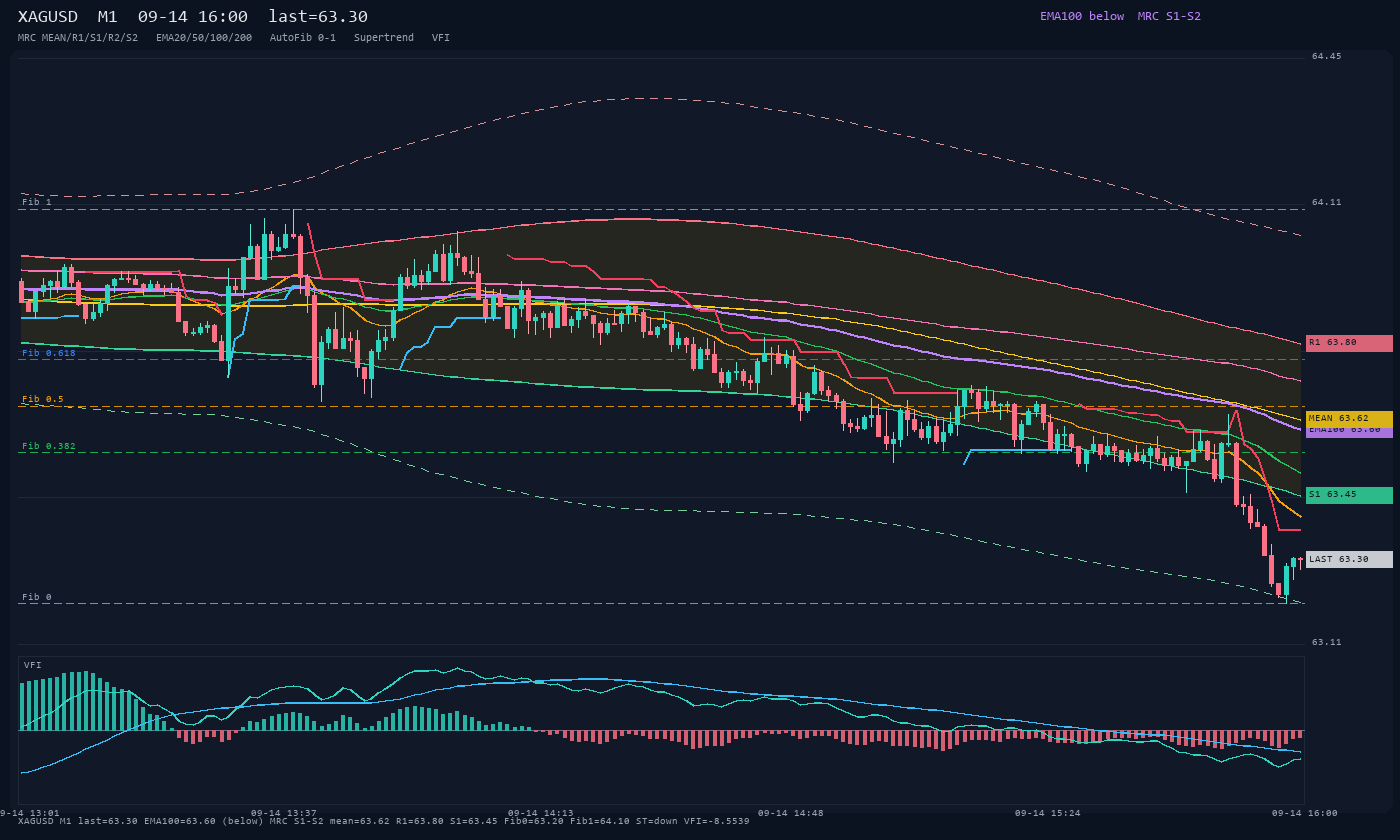Click the XAGUSD symbol in the chart title

click(48, 17)
